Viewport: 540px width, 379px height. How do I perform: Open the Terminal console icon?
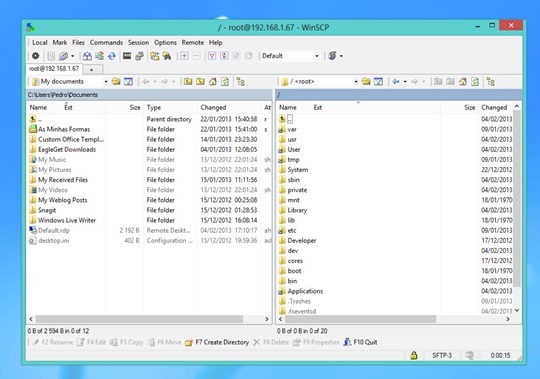[x=127, y=56]
